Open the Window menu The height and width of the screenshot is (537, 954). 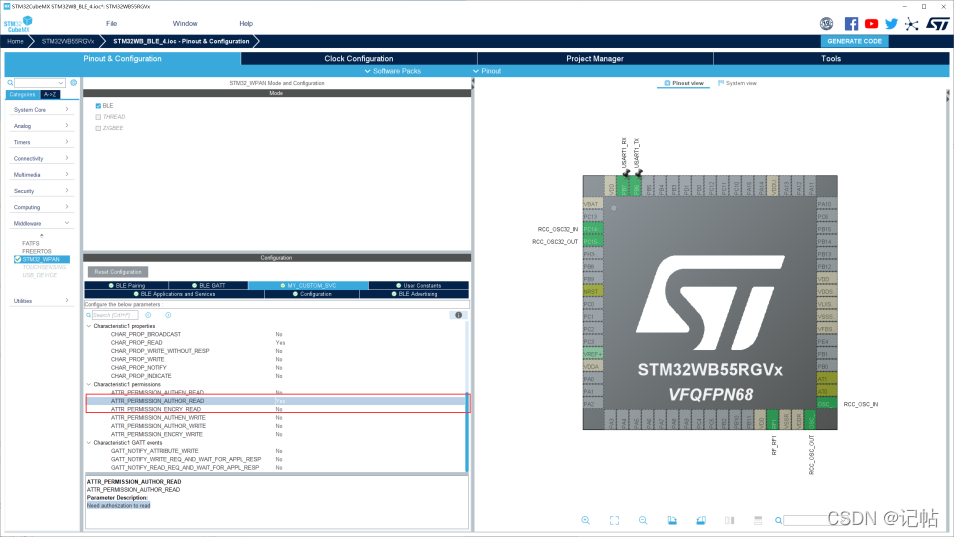[x=185, y=24]
